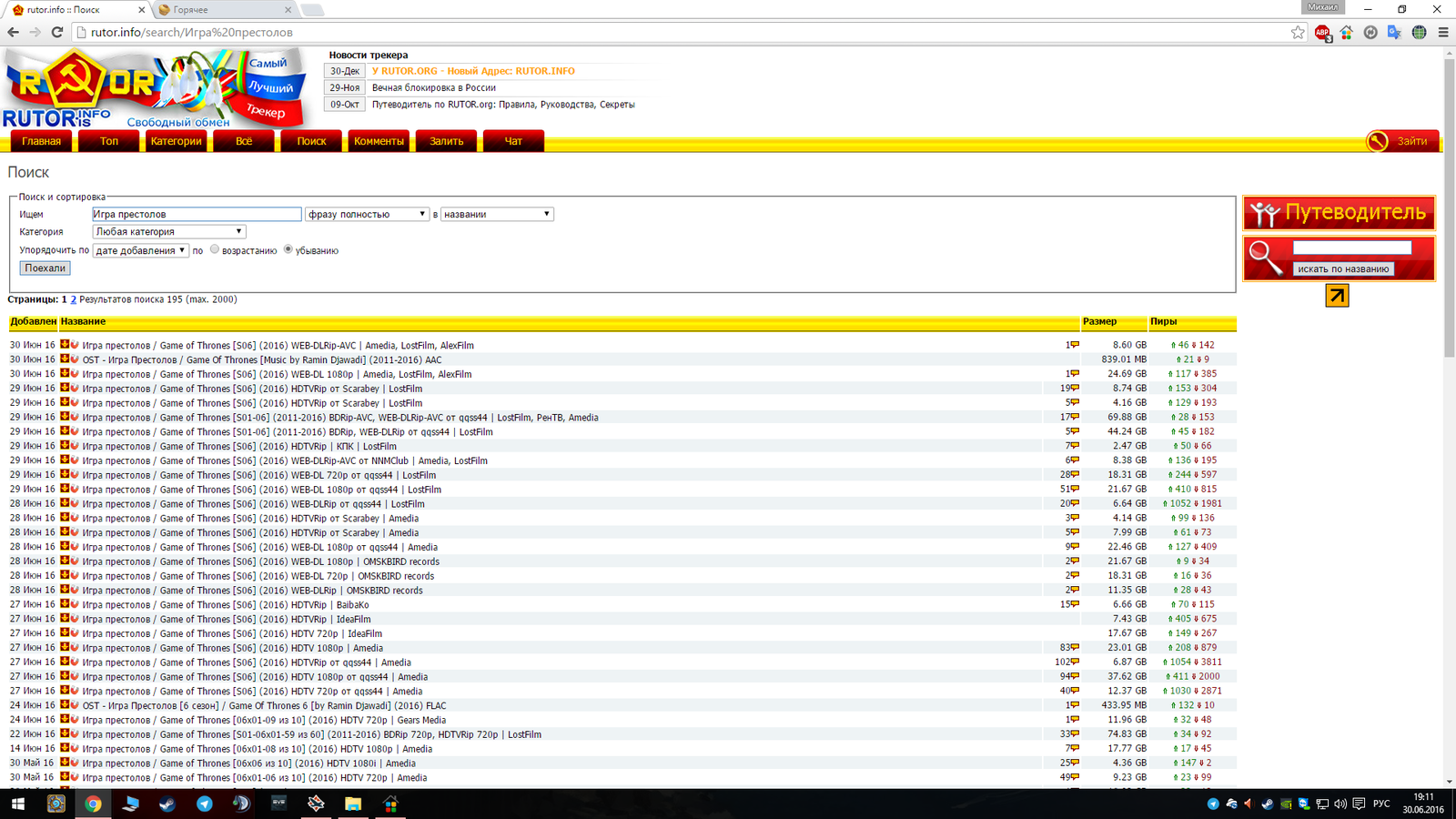Reload the page with the refresh icon
This screenshot has height=819, width=1456.
click(x=56, y=32)
